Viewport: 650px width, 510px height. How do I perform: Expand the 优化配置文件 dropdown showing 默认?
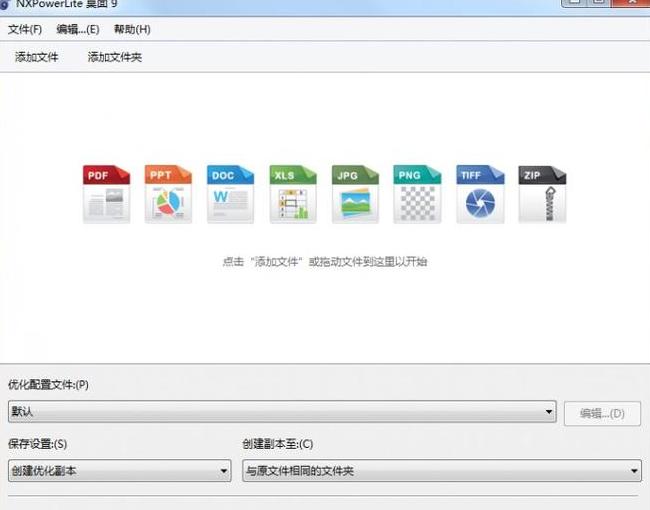point(282,412)
